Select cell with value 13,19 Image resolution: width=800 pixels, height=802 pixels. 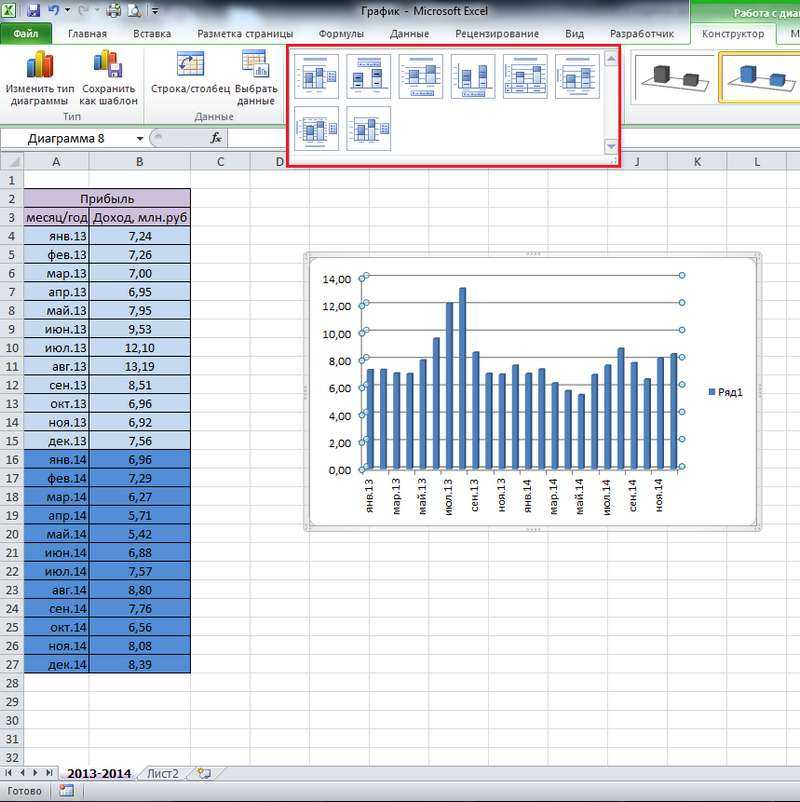click(x=140, y=366)
